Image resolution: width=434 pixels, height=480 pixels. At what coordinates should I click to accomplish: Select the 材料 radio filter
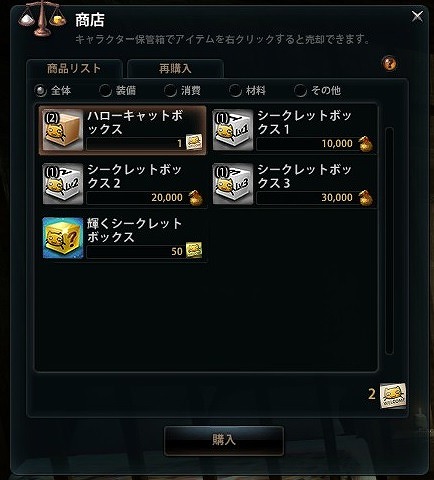click(x=235, y=91)
